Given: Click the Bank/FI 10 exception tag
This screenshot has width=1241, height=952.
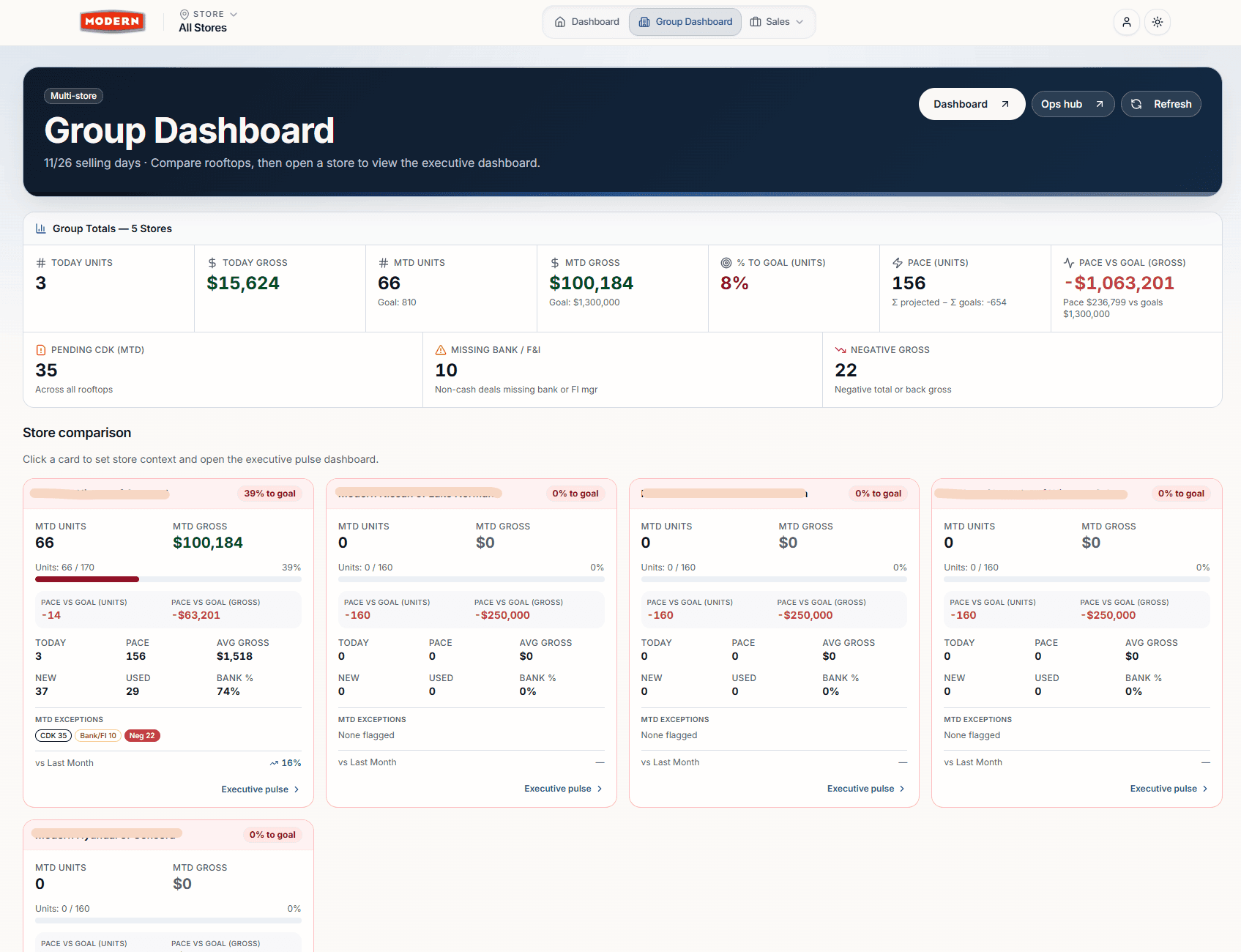Looking at the screenshot, I should click(x=98, y=736).
